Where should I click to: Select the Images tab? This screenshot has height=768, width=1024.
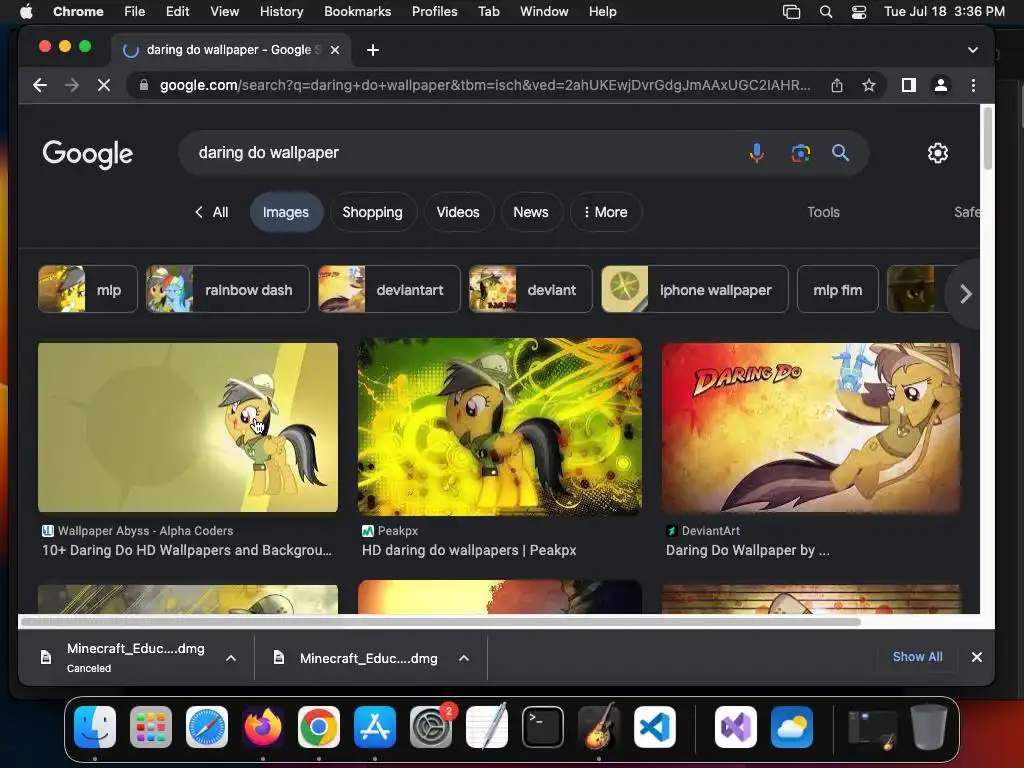pos(286,212)
